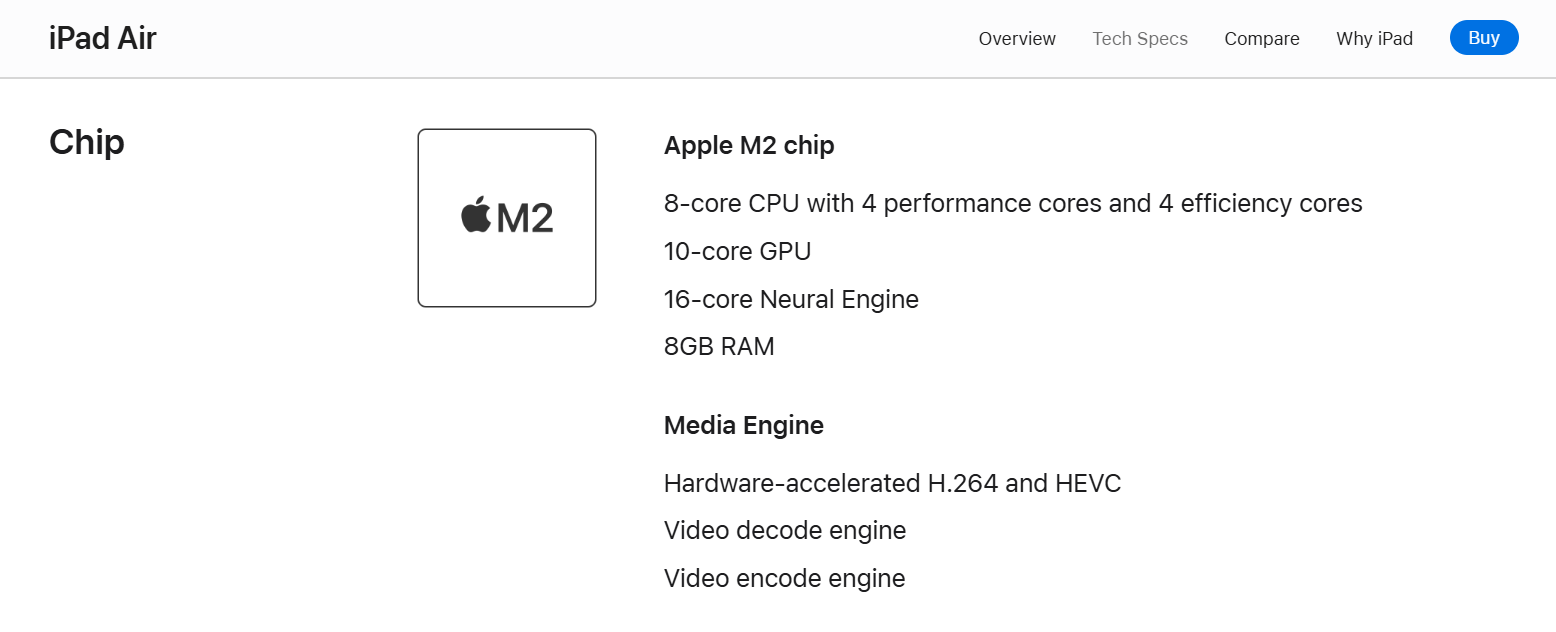This screenshot has height=632, width=1556.
Task: Click the 8GB RAM spec
Action: 719,347
